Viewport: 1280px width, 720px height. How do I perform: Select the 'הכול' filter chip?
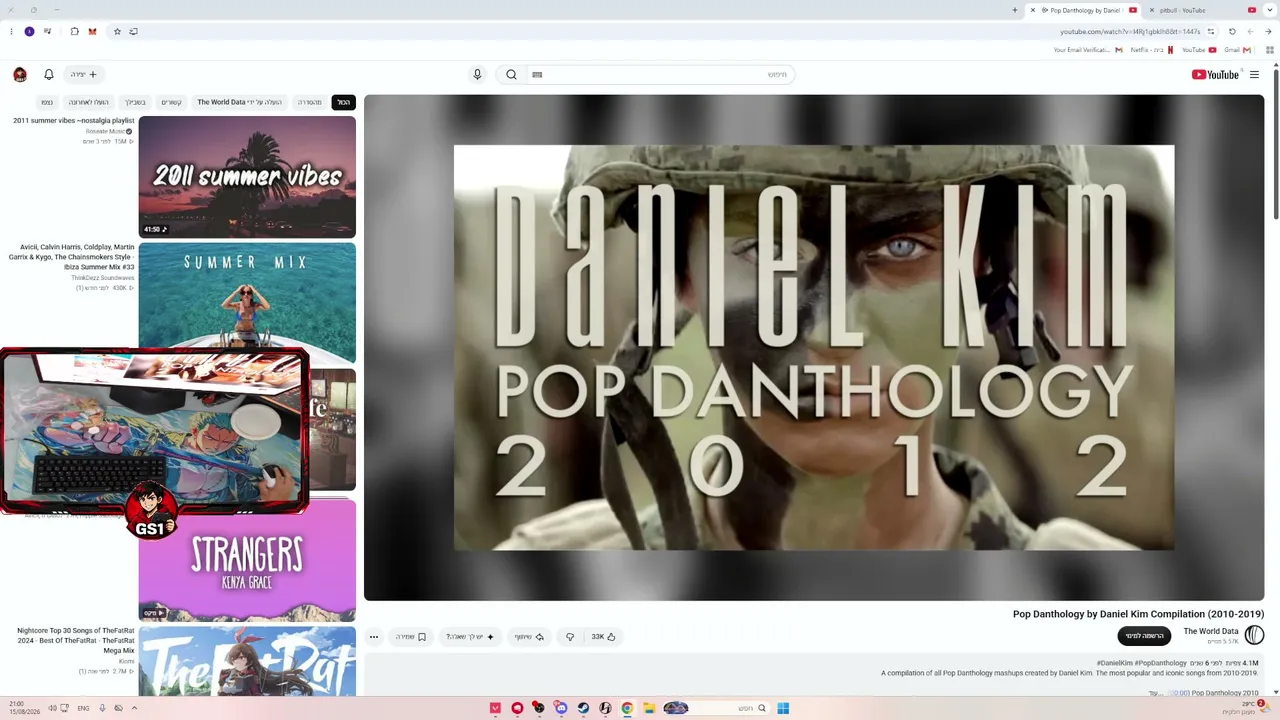[x=343, y=102]
